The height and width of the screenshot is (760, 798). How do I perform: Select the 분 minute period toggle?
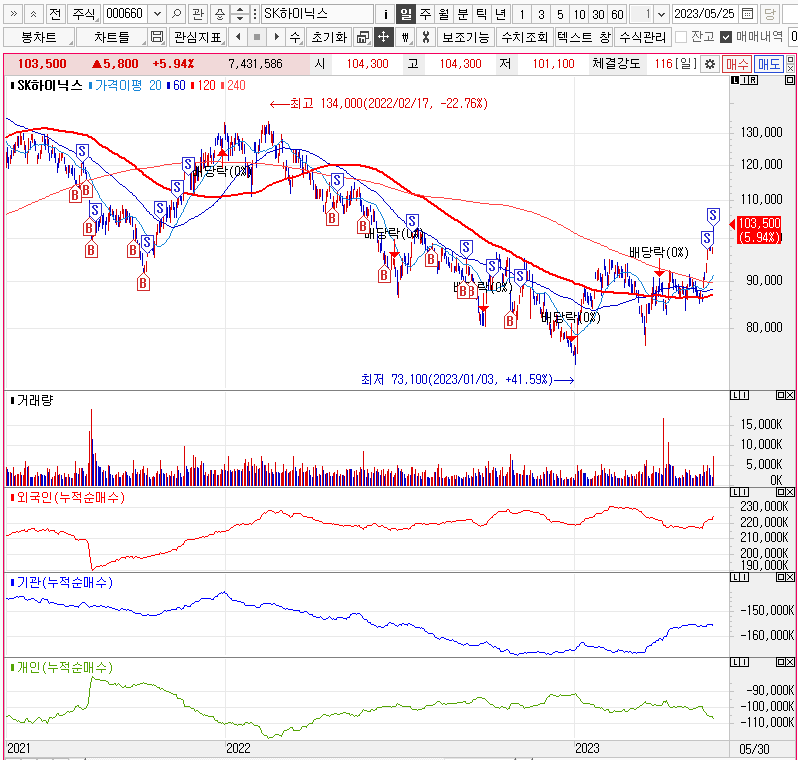tap(463, 14)
